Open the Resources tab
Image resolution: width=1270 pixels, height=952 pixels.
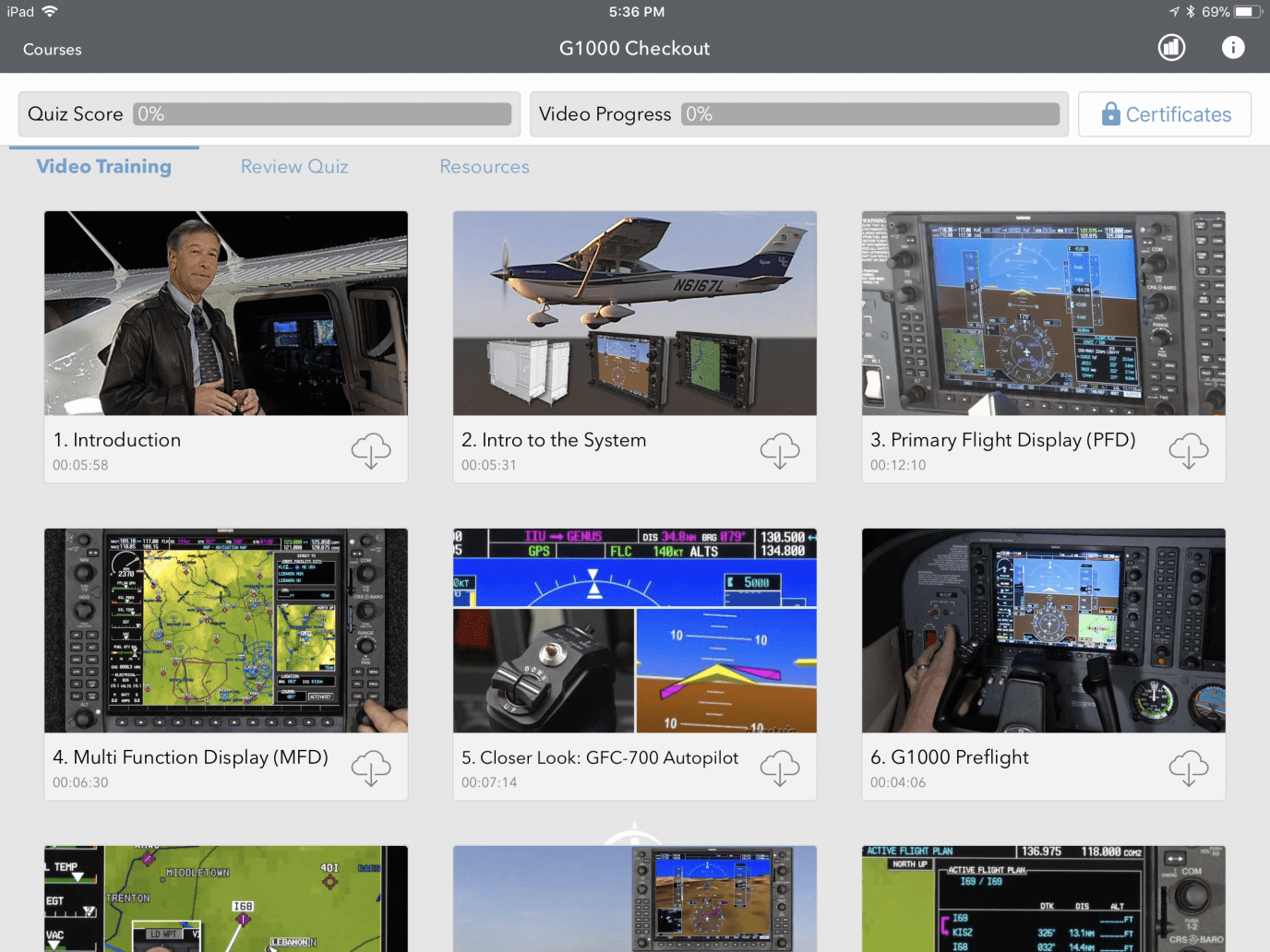(x=484, y=166)
